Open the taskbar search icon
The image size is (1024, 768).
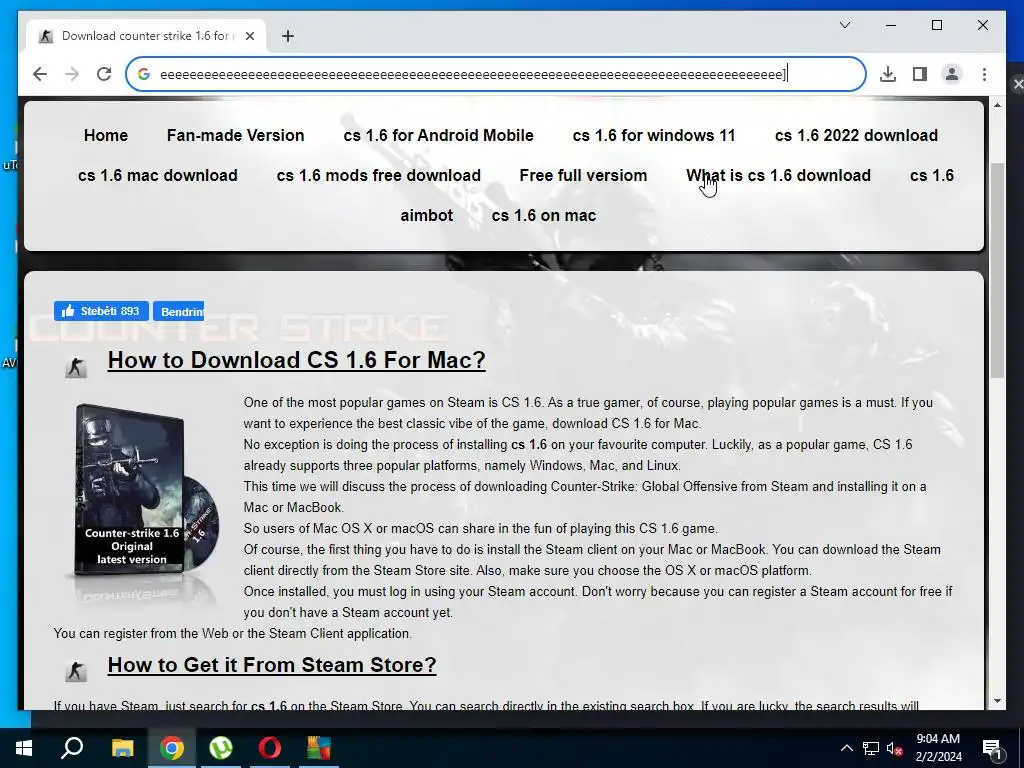(72, 747)
